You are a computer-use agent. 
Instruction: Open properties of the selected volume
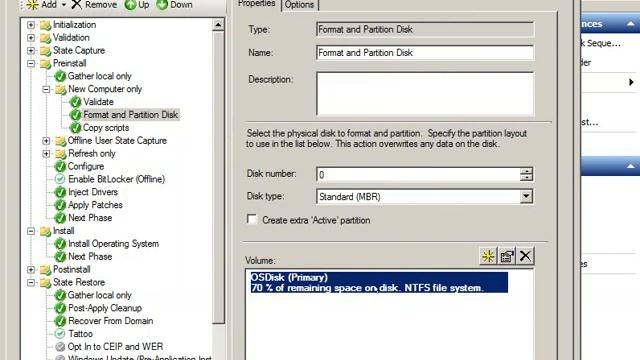point(507,256)
